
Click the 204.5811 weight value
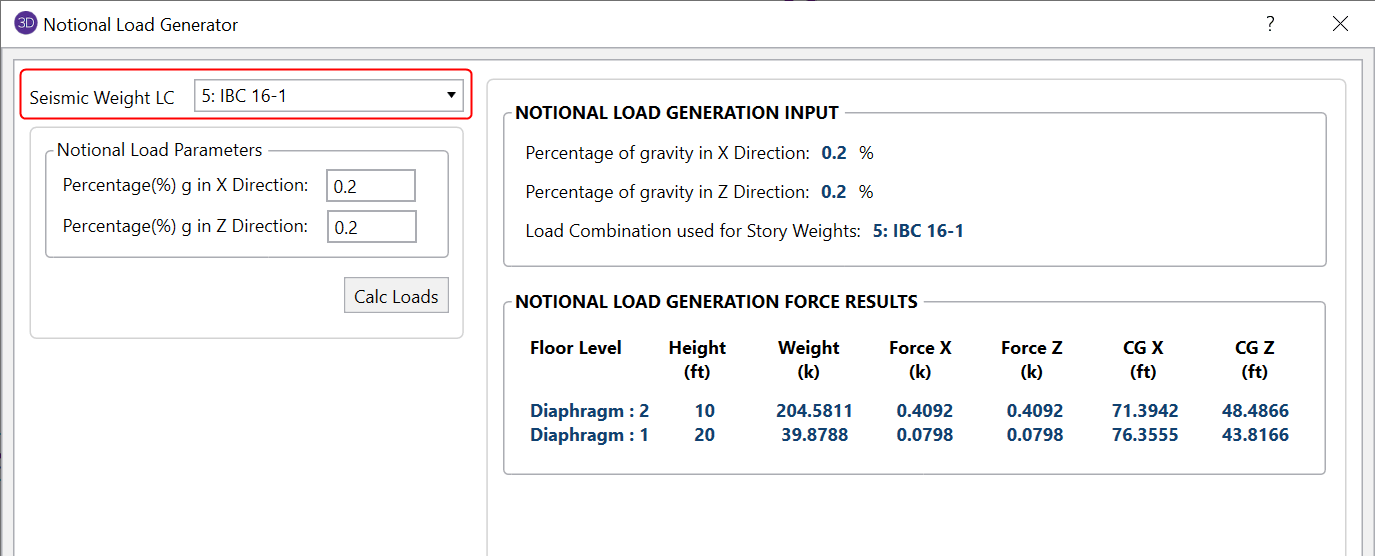814,411
